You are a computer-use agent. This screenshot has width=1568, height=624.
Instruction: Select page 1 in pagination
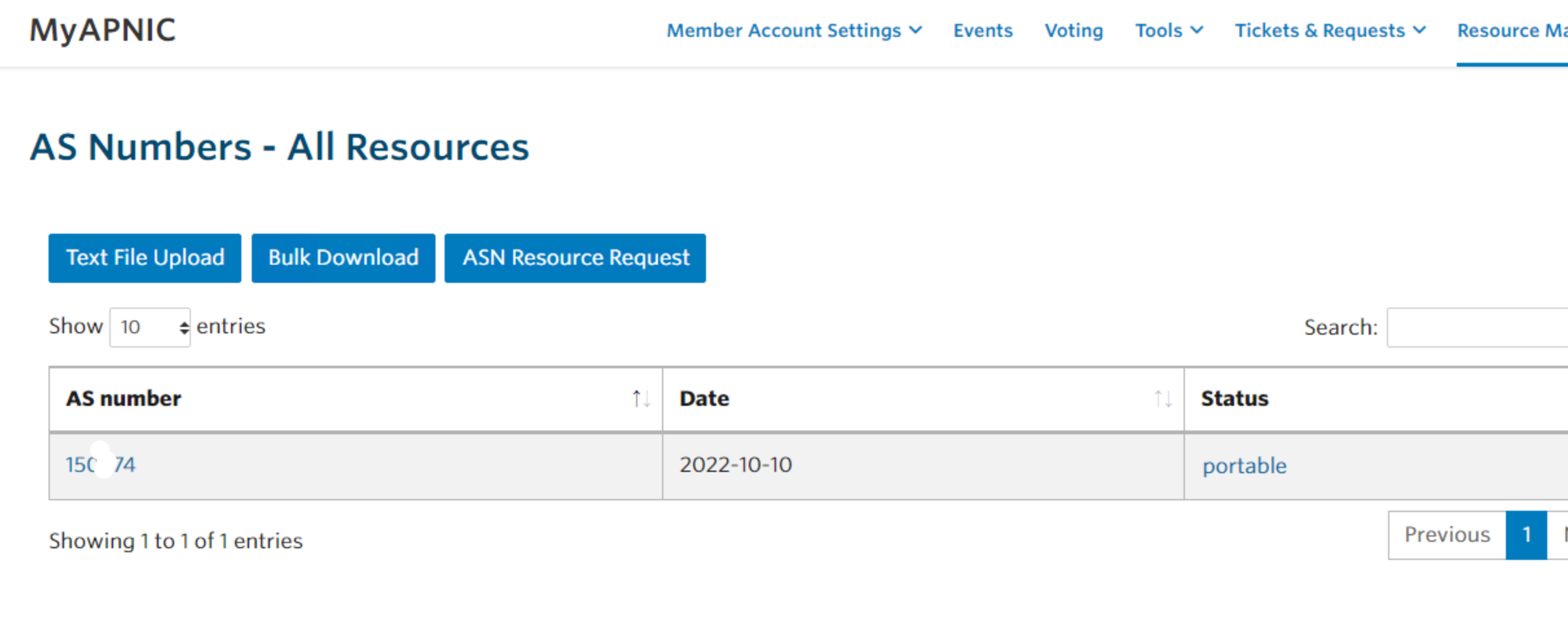[1527, 535]
